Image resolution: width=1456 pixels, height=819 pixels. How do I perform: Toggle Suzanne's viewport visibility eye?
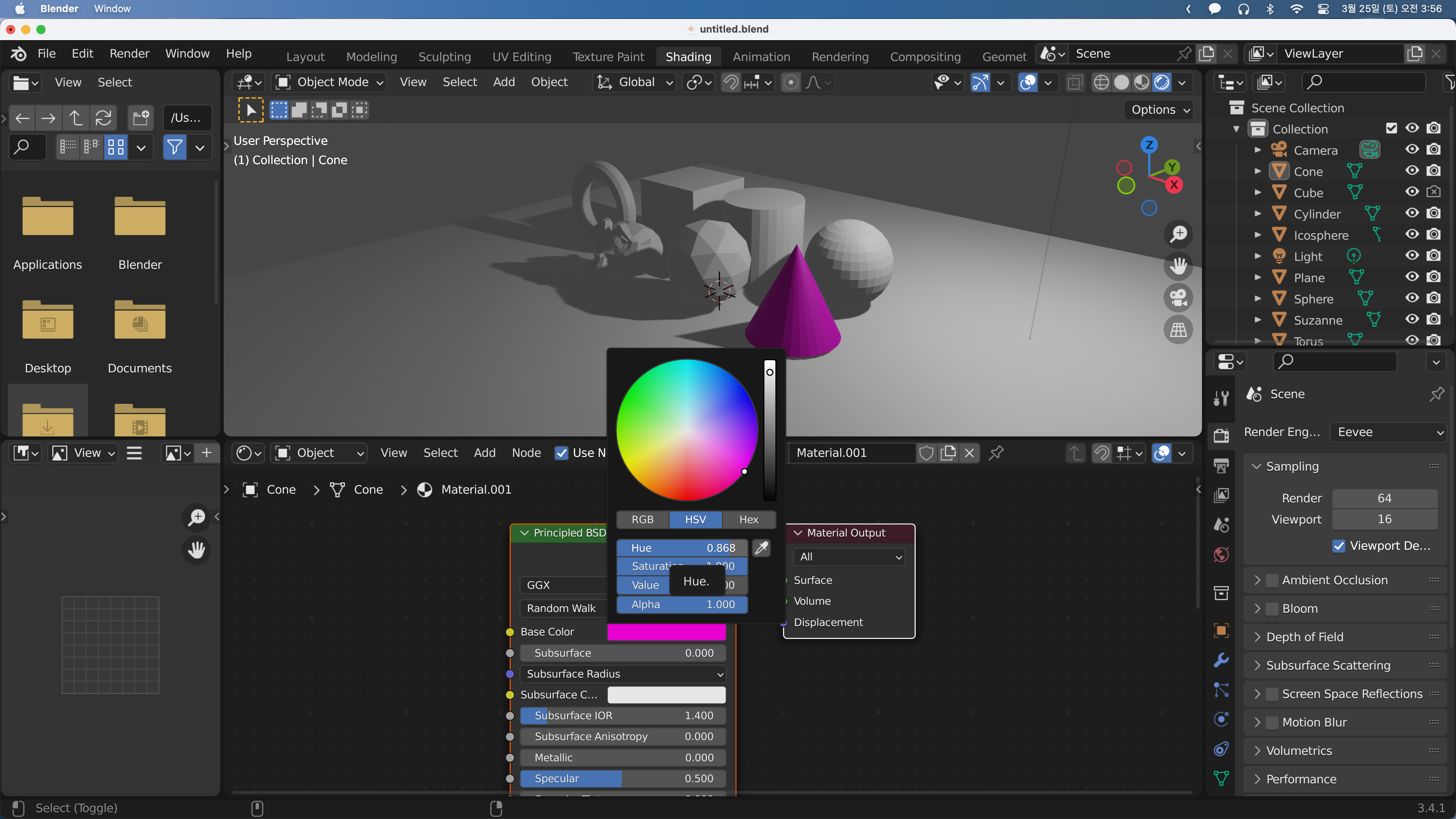[x=1412, y=319]
